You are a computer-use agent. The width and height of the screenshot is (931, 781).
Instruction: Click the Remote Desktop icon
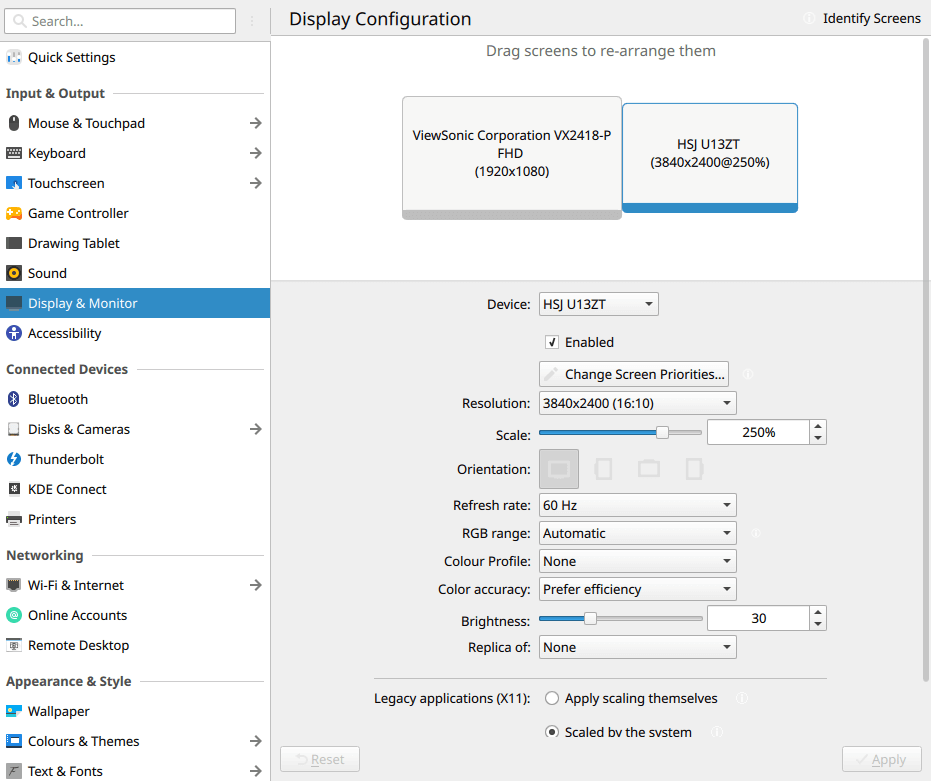click(14, 645)
